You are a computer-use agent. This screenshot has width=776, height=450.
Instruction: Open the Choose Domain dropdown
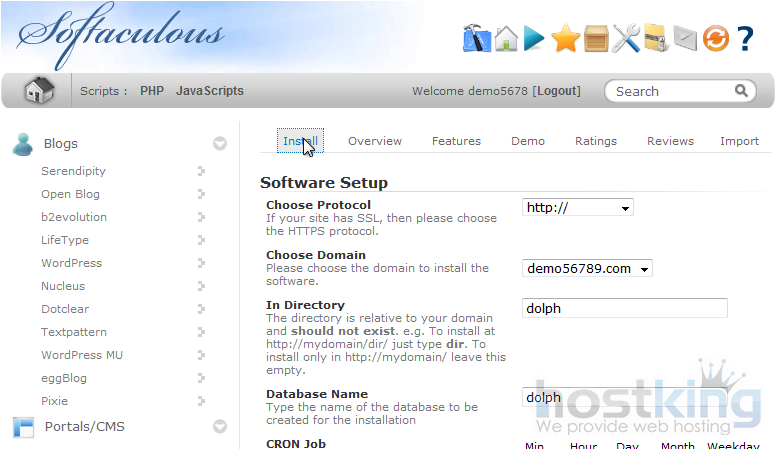click(587, 268)
